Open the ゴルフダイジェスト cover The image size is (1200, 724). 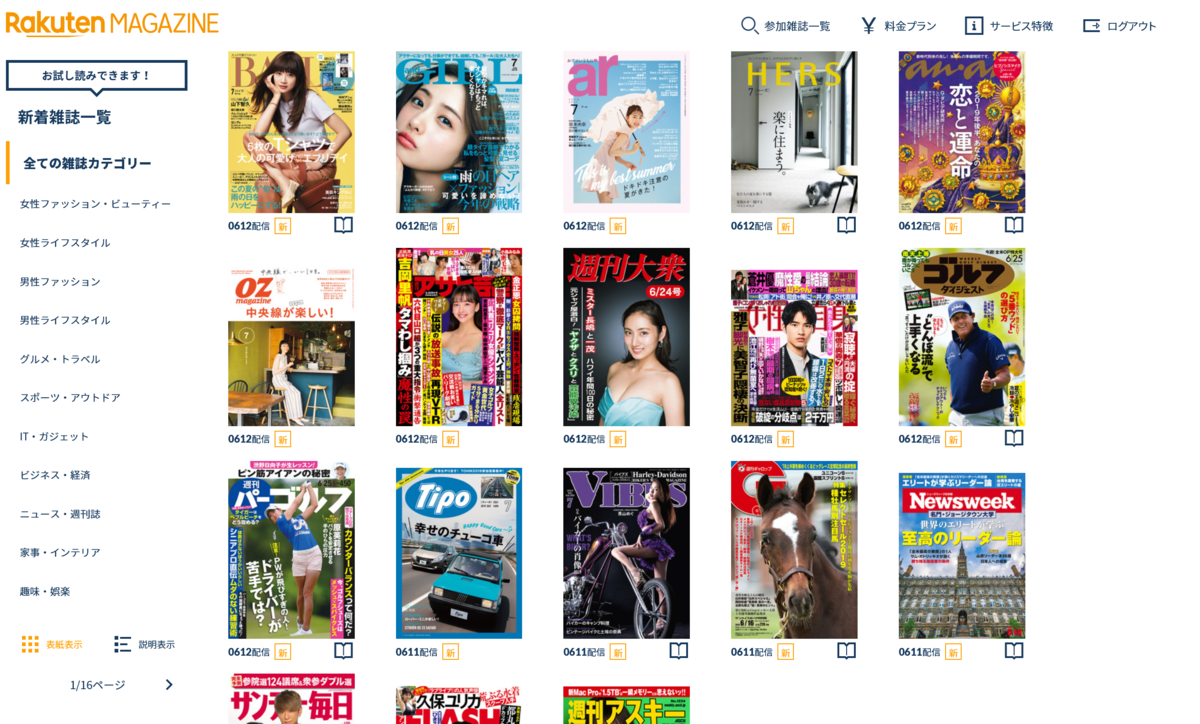(962, 337)
